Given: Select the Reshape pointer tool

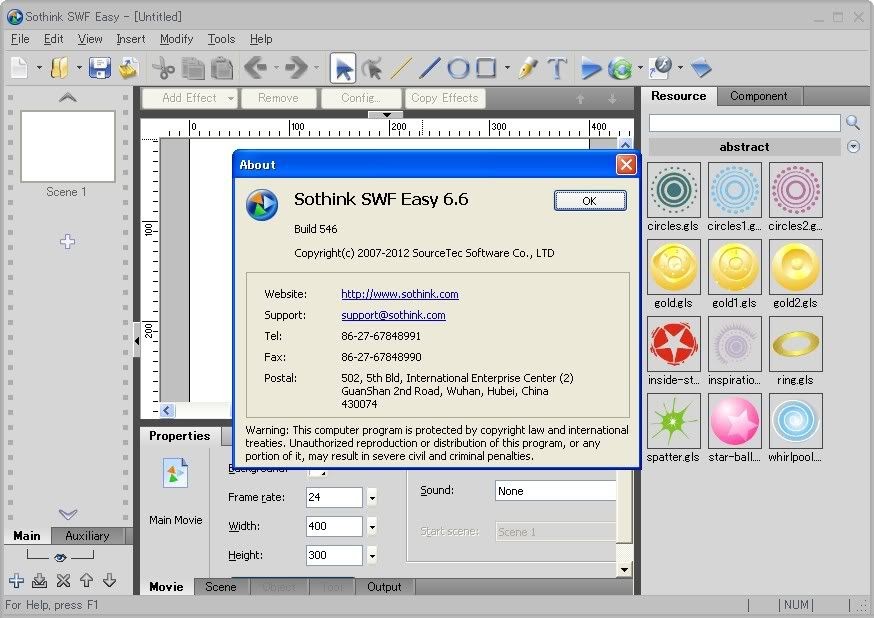Looking at the screenshot, I should click(372, 68).
